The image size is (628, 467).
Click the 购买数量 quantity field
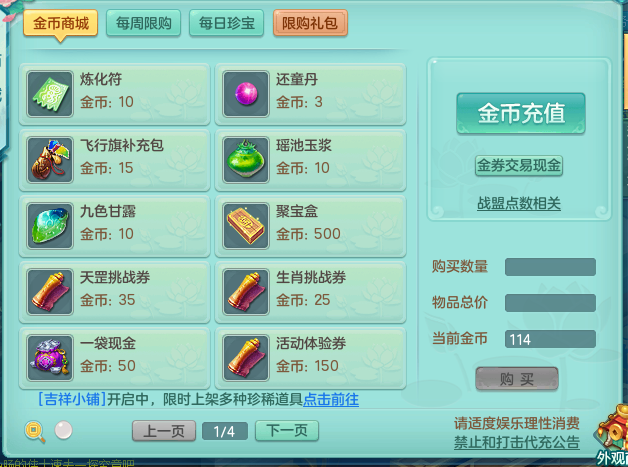coord(550,267)
